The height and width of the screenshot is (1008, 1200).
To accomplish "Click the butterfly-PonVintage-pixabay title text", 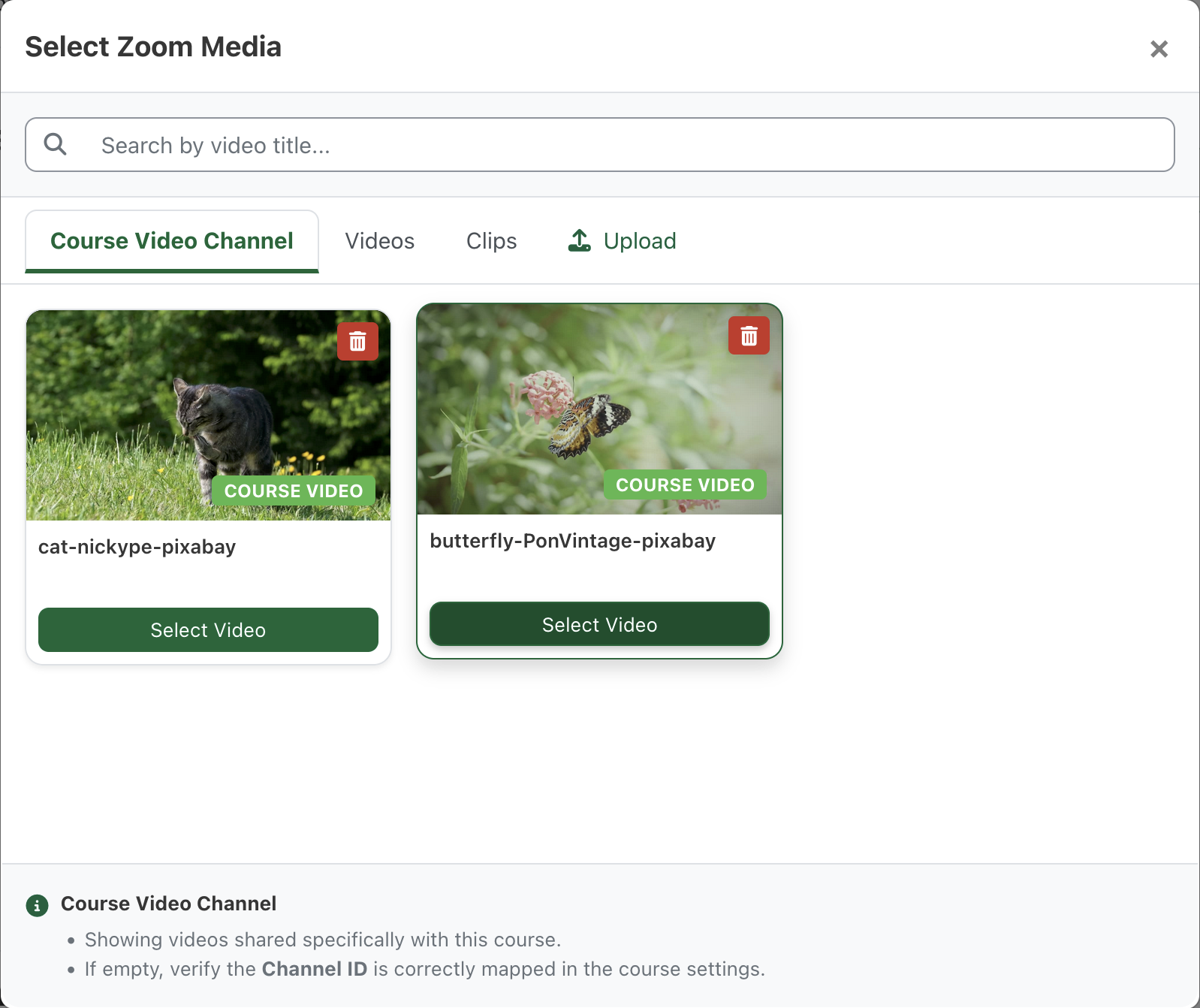I will coord(572,541).
